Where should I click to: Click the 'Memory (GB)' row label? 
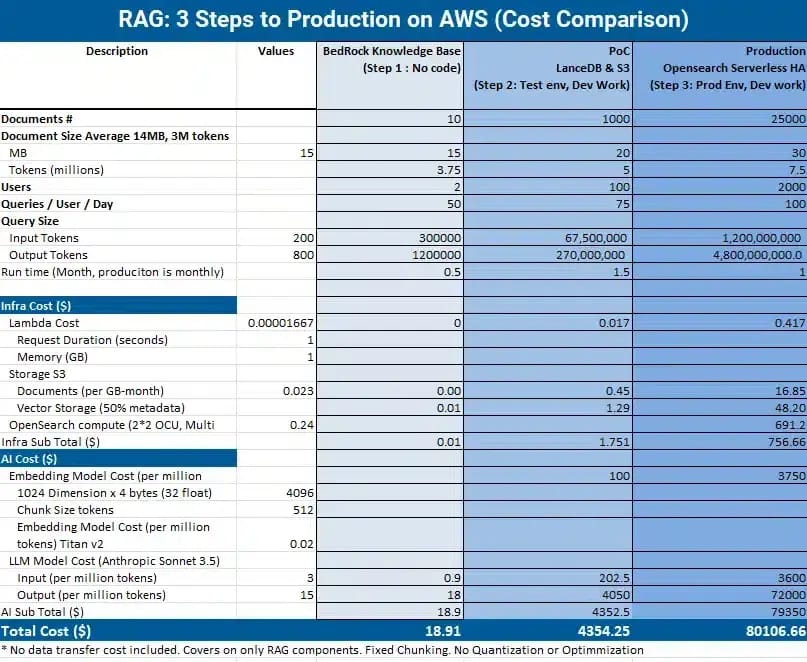[52, 357]
